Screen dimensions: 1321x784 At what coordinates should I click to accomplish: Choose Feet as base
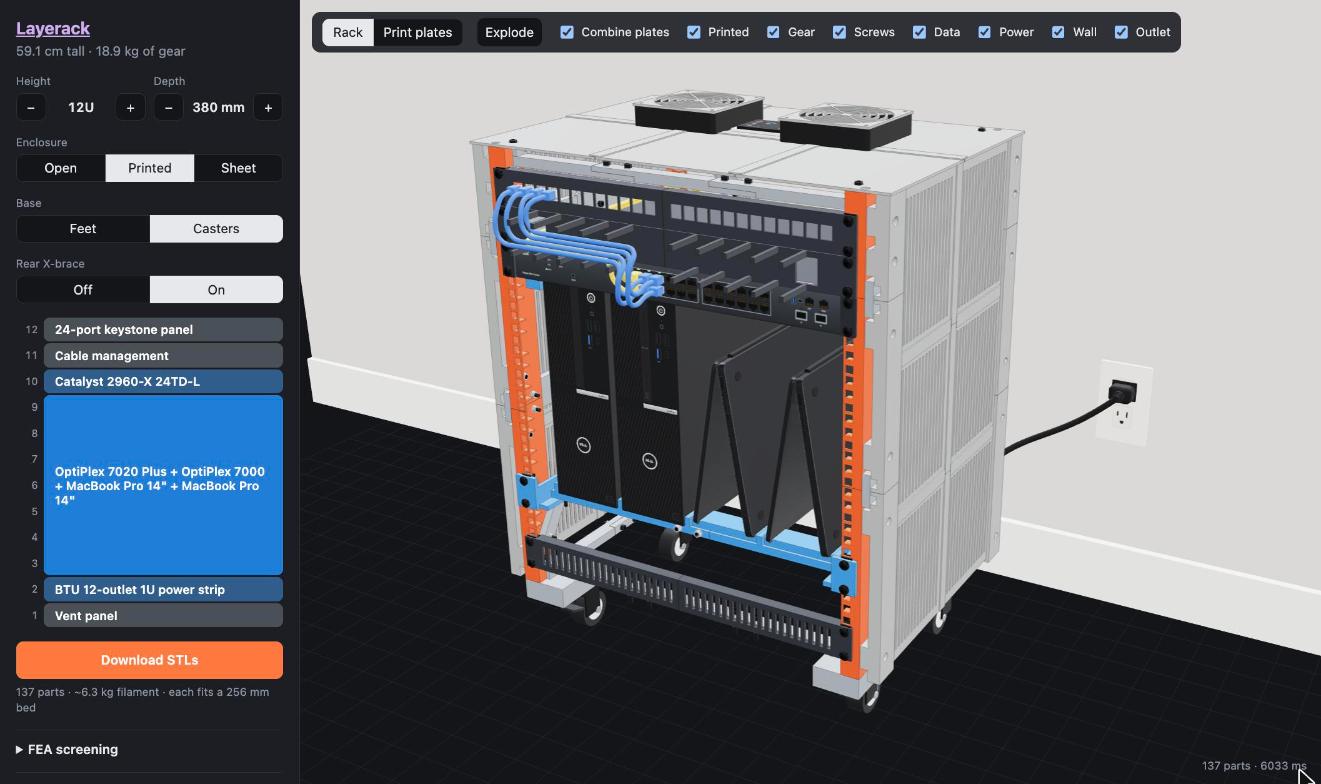coord(83,229)
